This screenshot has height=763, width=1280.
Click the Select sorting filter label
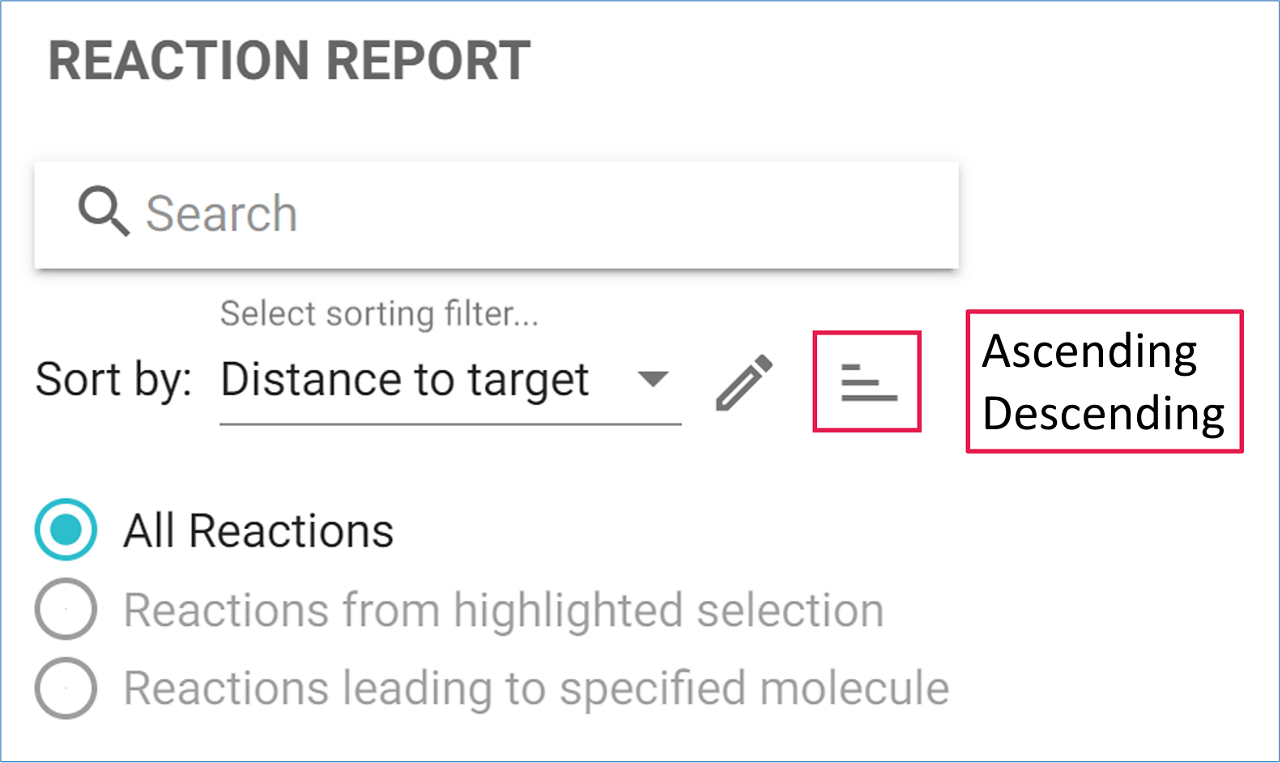coord(379,314)
